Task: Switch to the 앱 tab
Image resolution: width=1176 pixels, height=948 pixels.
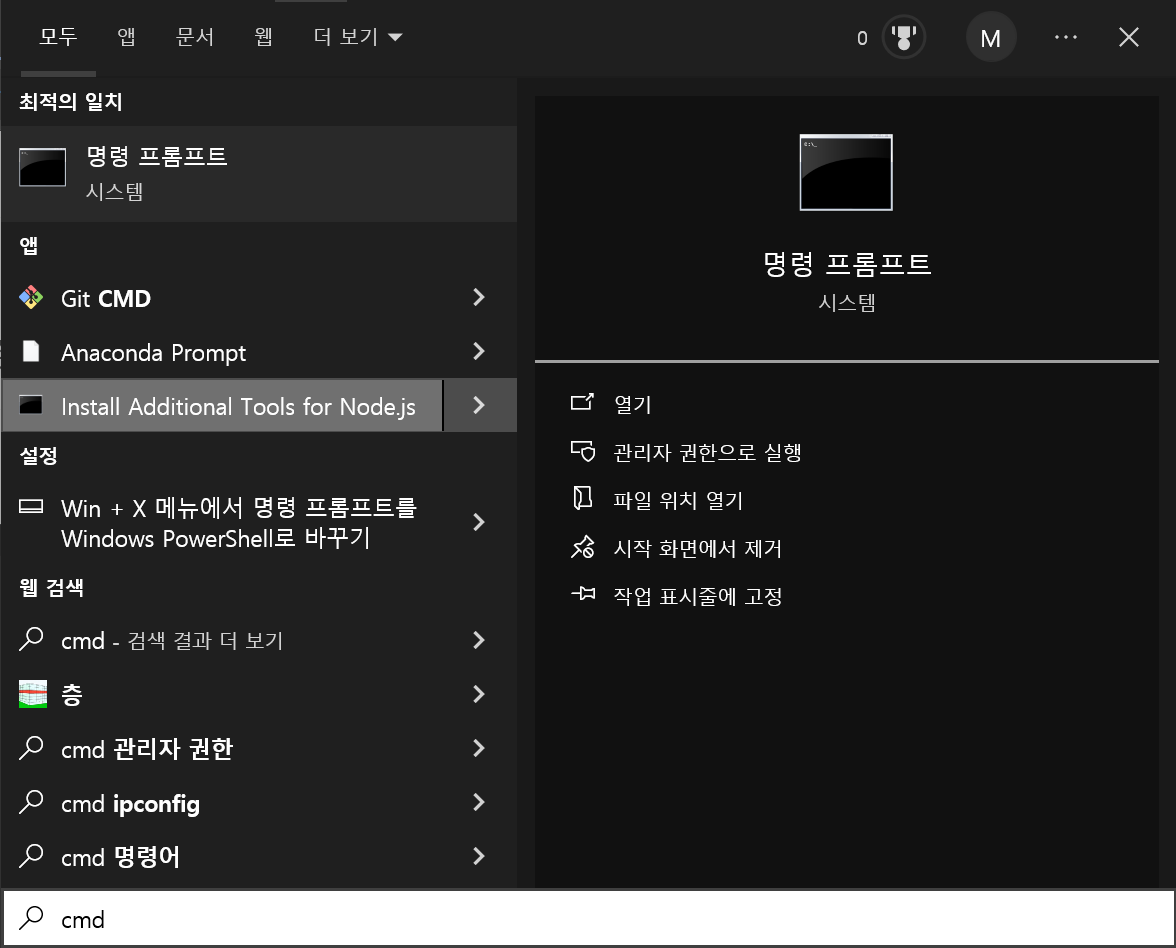Action: 126,37
